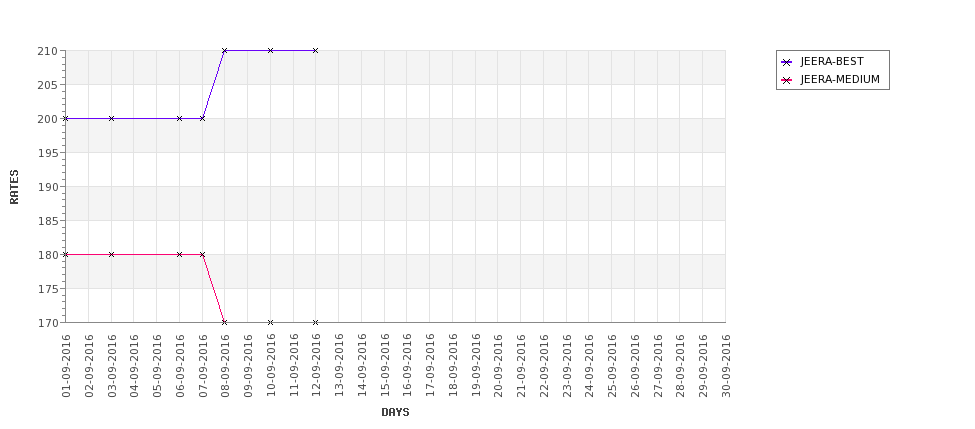
Task: Click JEERA-BEST 210 point on 12-09-2016
Action: point(315,50)
